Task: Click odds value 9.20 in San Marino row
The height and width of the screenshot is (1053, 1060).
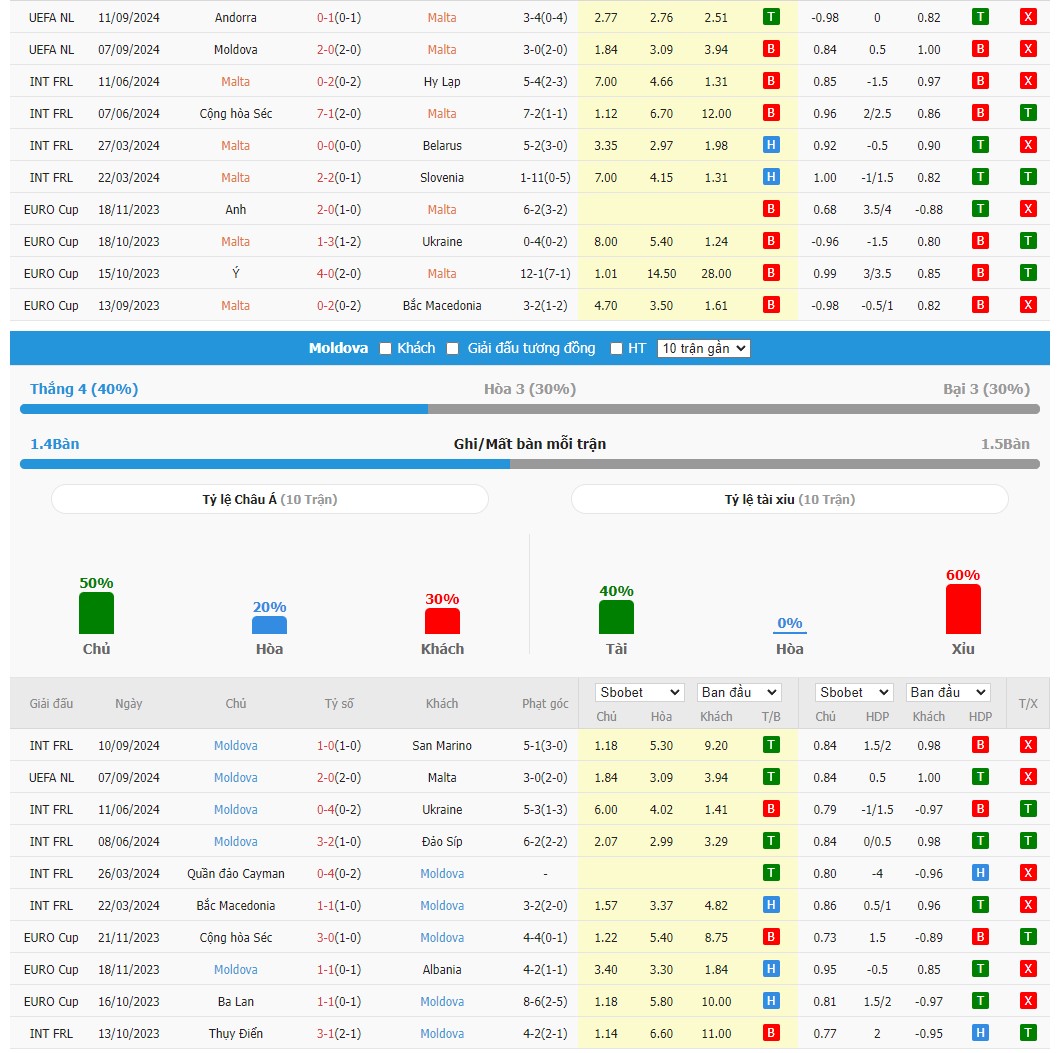Action: (716, 745)
